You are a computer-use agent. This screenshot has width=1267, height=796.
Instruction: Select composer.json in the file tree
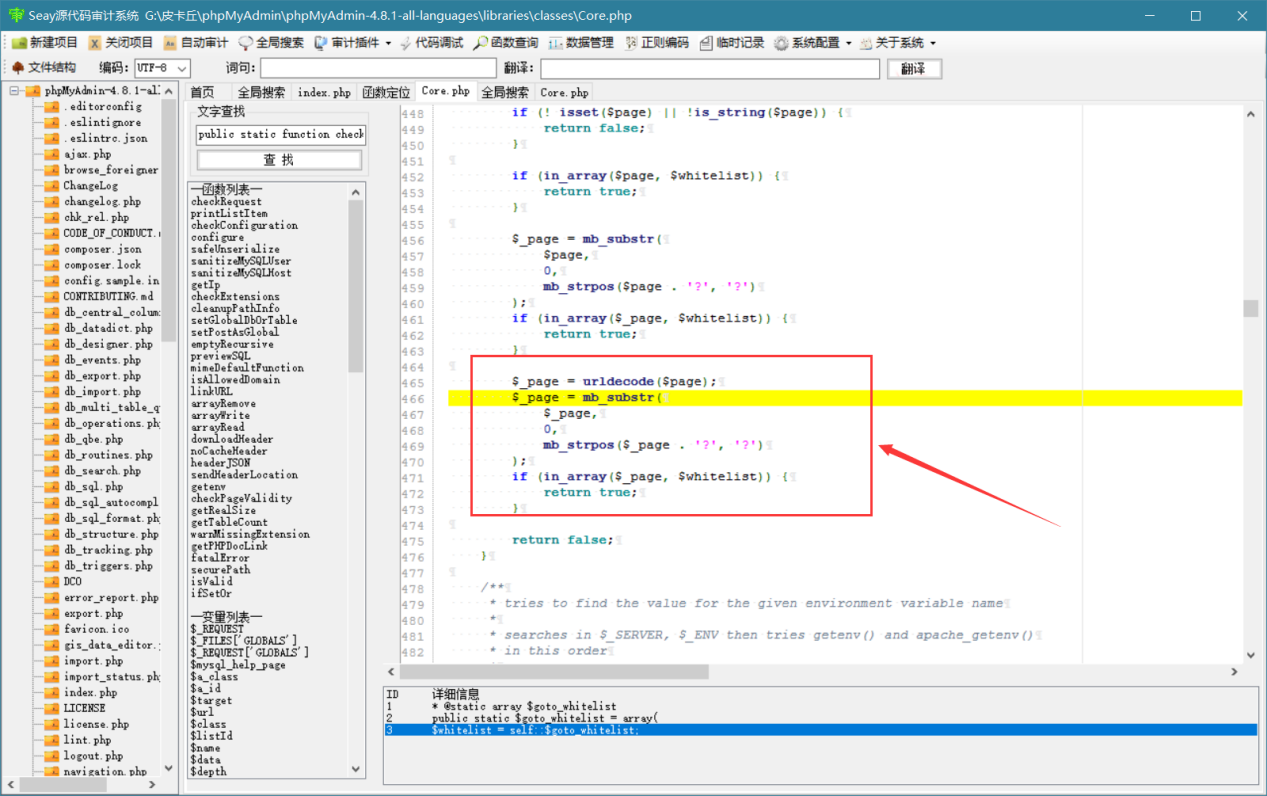[102, 249]
